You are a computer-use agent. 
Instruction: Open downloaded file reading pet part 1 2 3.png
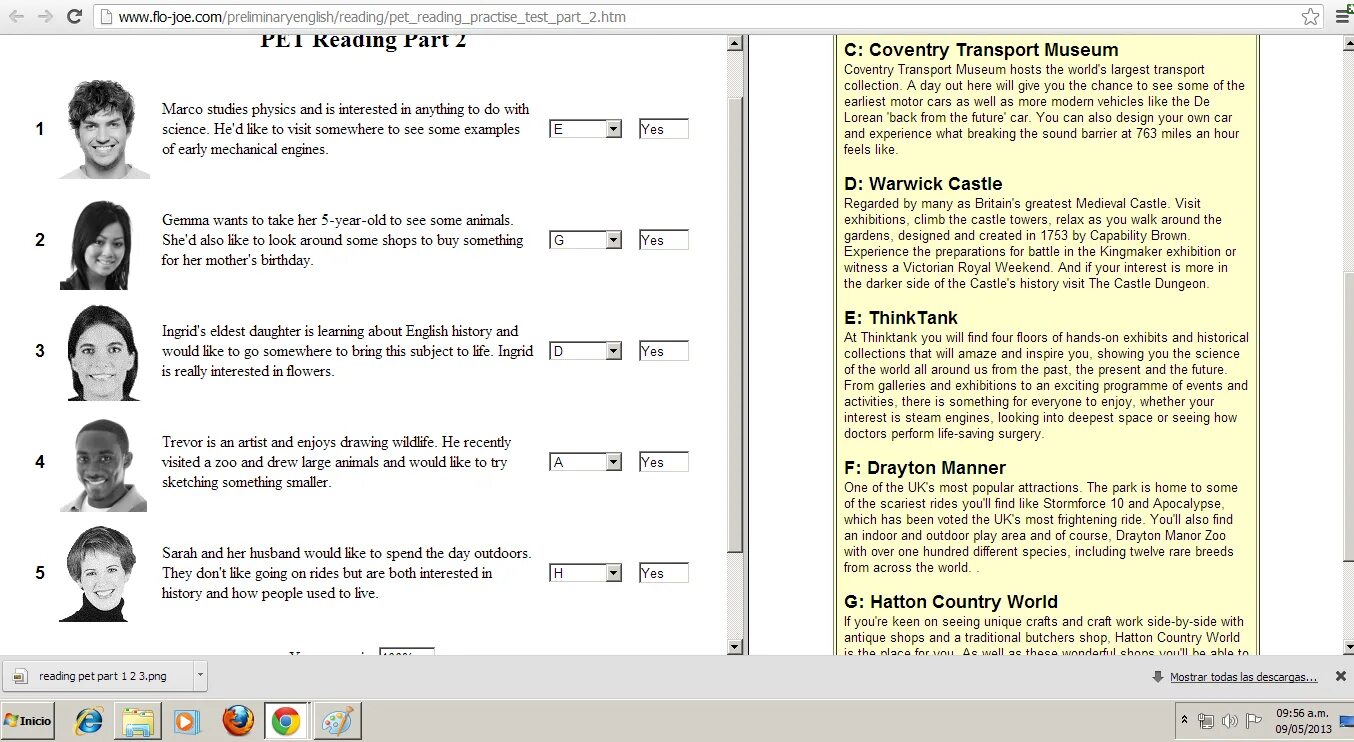click(x=97, y=676)
